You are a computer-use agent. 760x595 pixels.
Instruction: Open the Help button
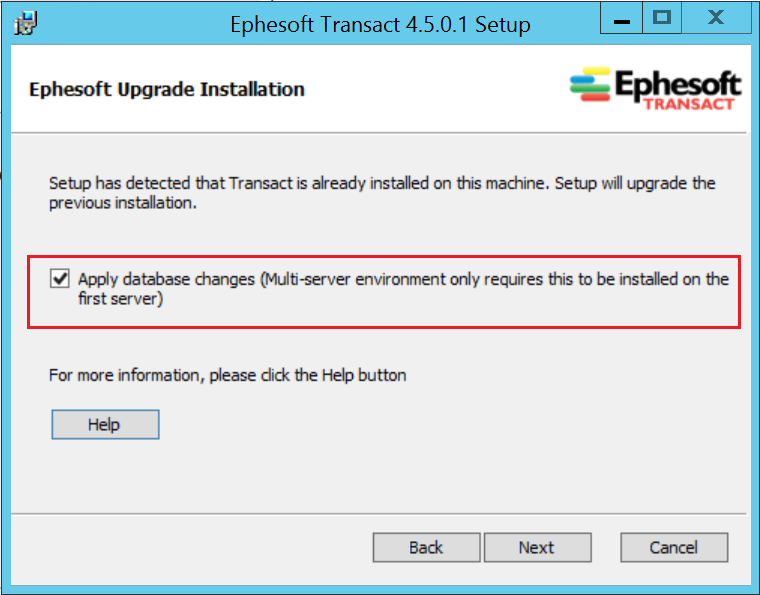(x=105, y=424)
